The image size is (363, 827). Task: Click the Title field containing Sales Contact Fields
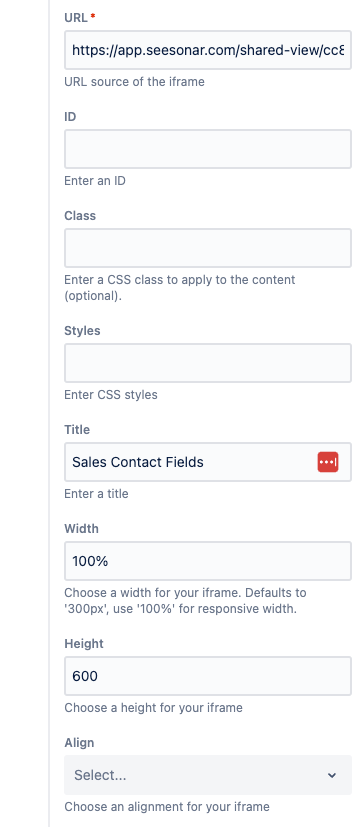point(208,462)
